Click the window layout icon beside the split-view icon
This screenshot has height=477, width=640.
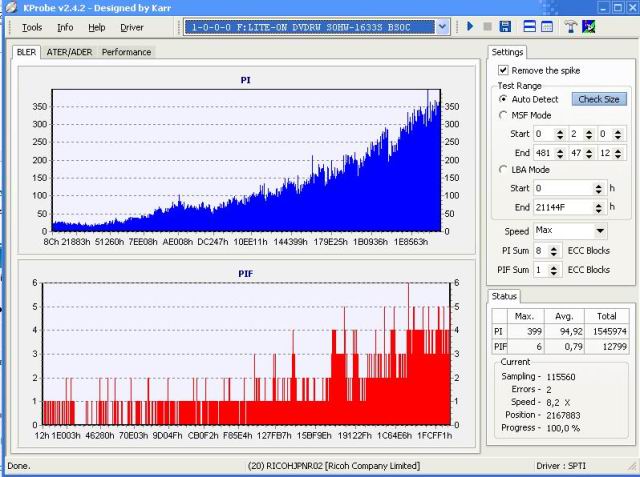point(547,27)
